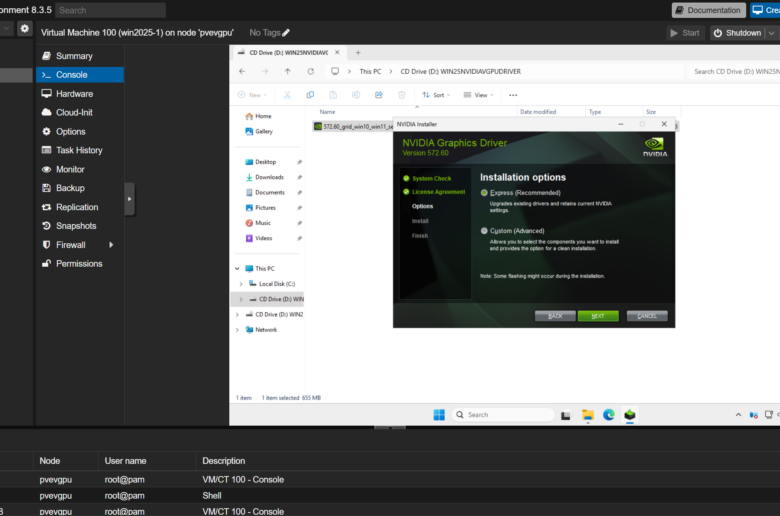
Task: Select the Console menu item
Action: [80, 75]
